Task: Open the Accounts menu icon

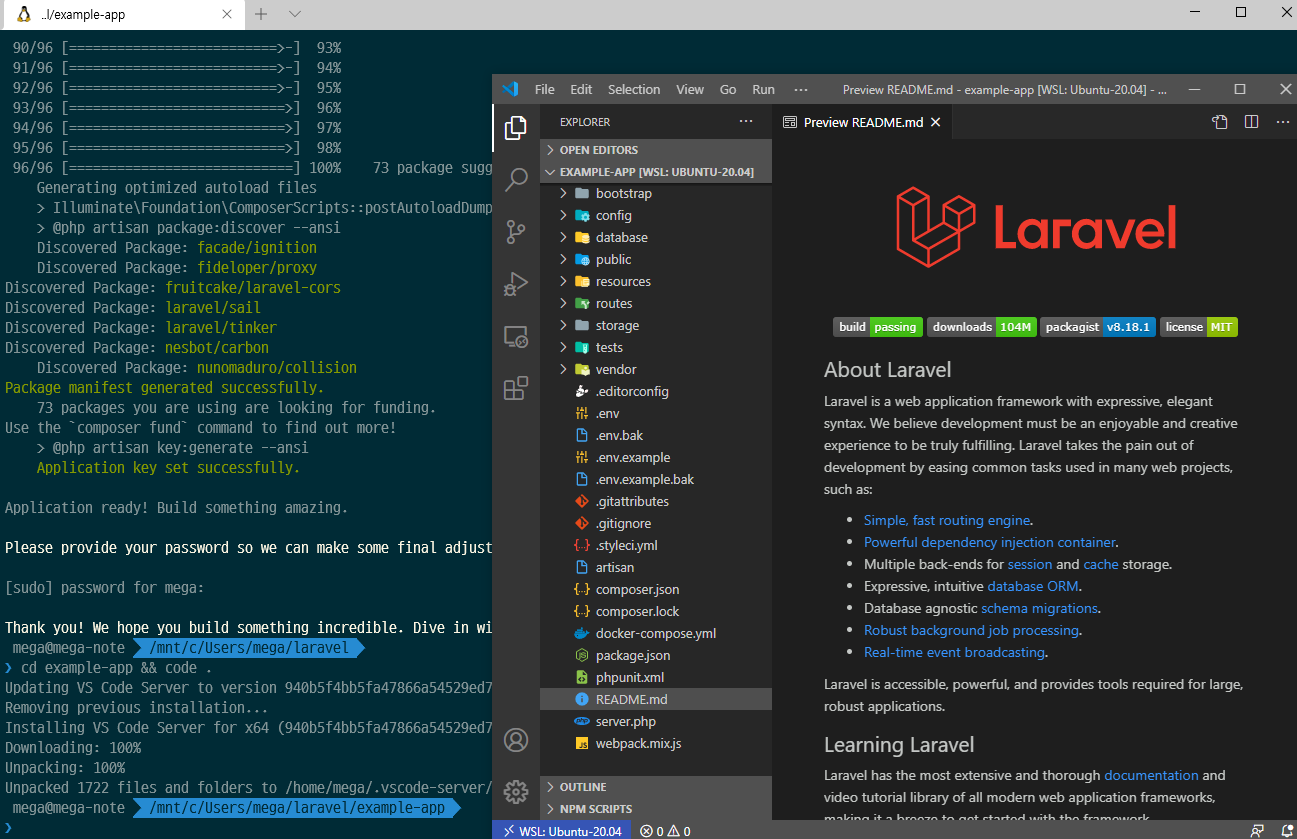Action: 516,740
